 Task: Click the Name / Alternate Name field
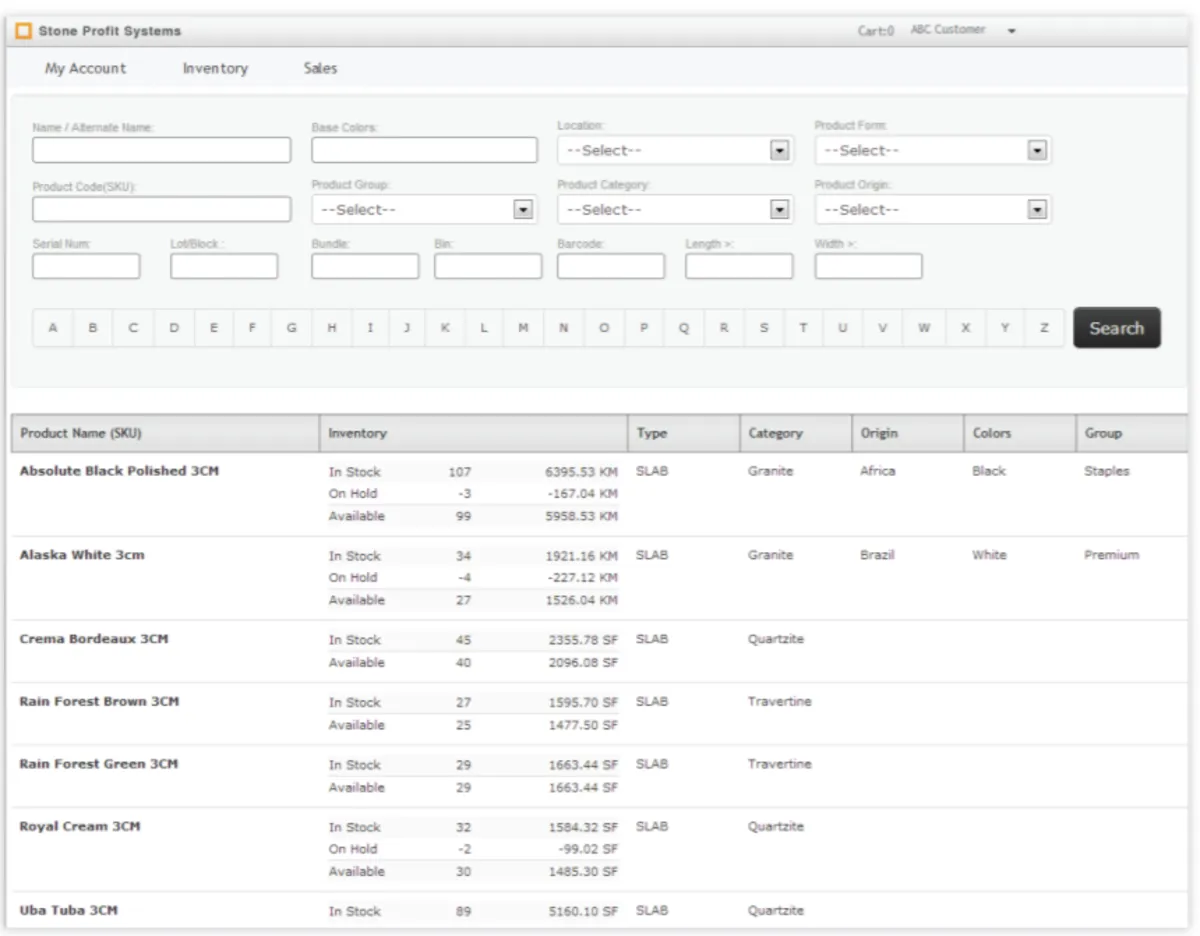coord(161,150)
